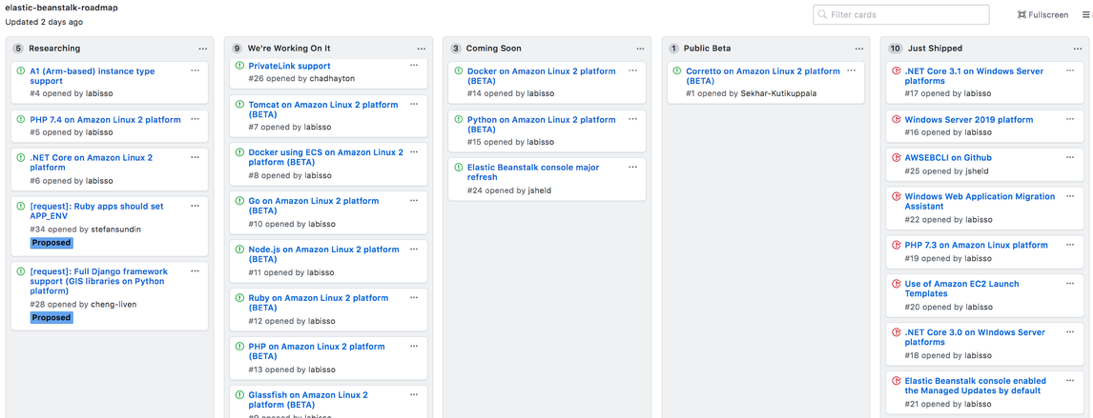Click open issue icon on Elastic Beanstalk refresh card
The height and width of the screenshot is (418, 1093).
[x=458, y=168]
